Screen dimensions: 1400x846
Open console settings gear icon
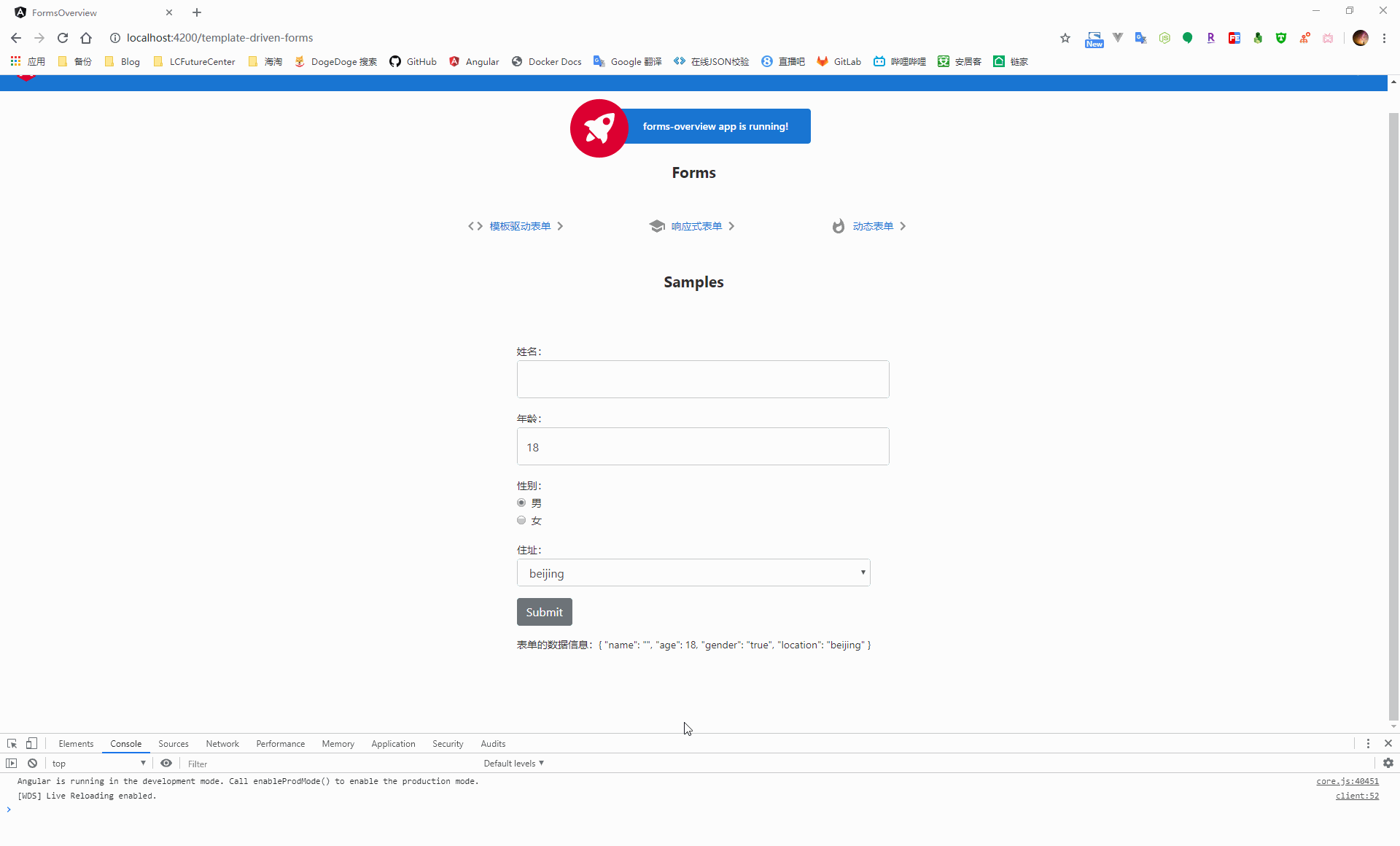tap(1388, 763)
